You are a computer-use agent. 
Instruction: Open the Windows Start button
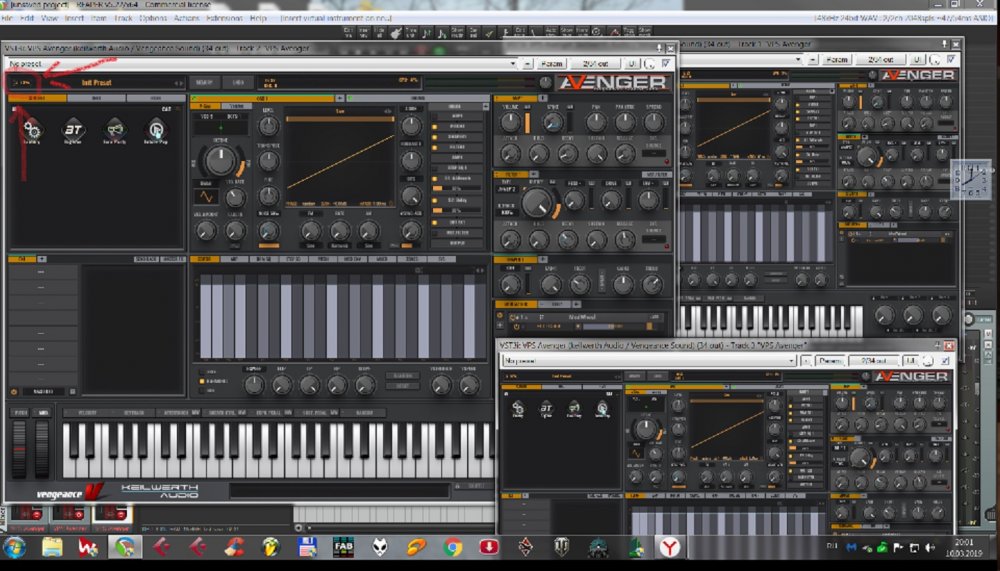(15, 547)
